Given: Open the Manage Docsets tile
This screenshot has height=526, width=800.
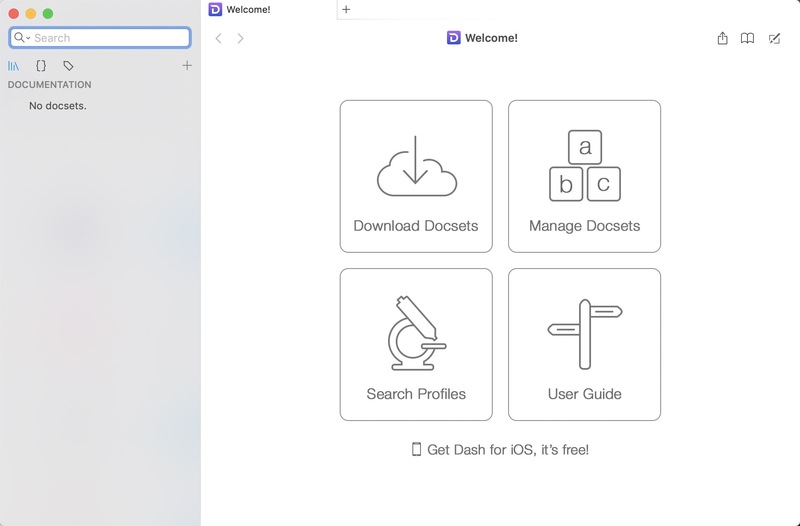Looking at the screenshot, I should (x=584, y=176).
